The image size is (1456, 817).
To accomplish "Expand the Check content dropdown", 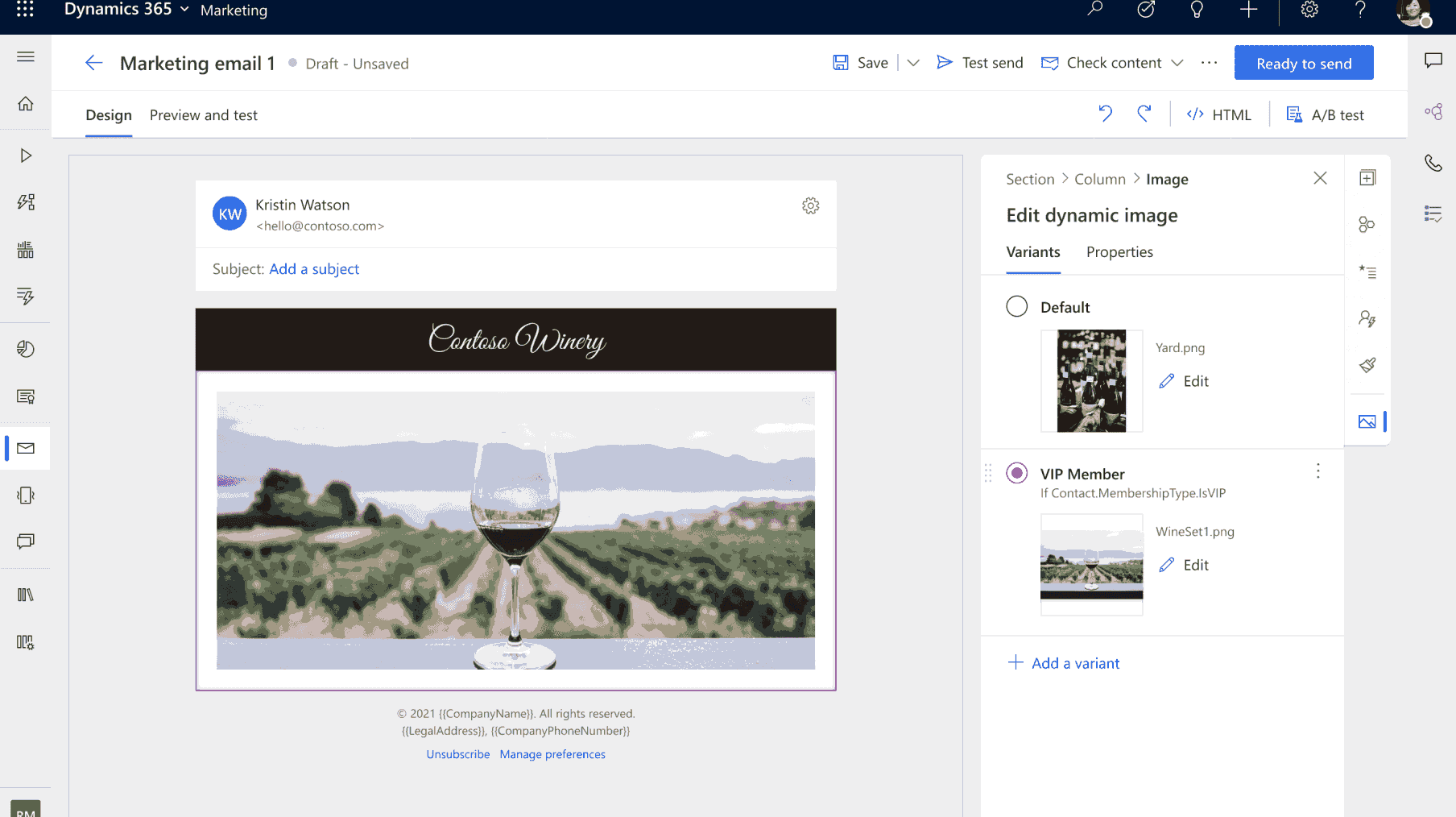I will (1177, 63).
